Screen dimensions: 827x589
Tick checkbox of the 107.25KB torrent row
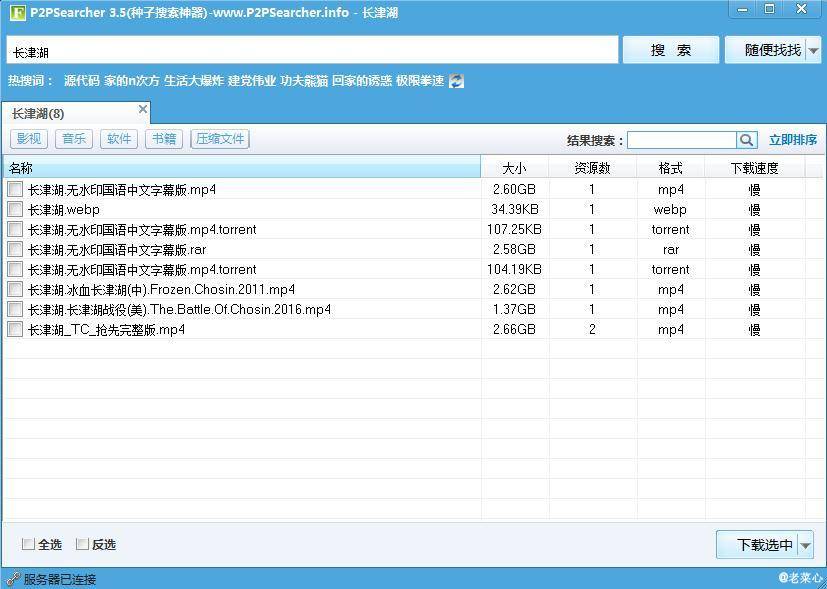[x=15, y=229]
